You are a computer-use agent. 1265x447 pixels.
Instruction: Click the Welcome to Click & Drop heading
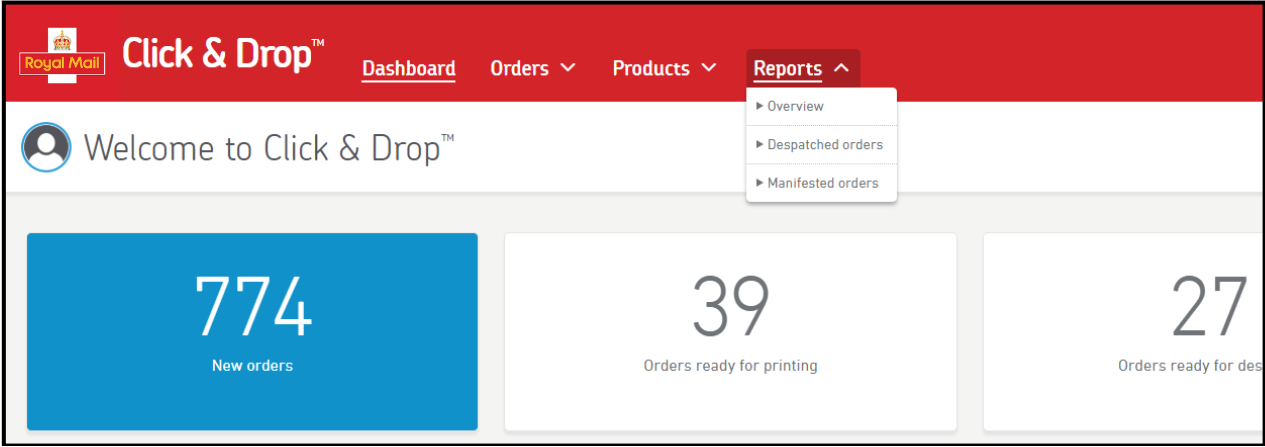(x=268, y=148)
